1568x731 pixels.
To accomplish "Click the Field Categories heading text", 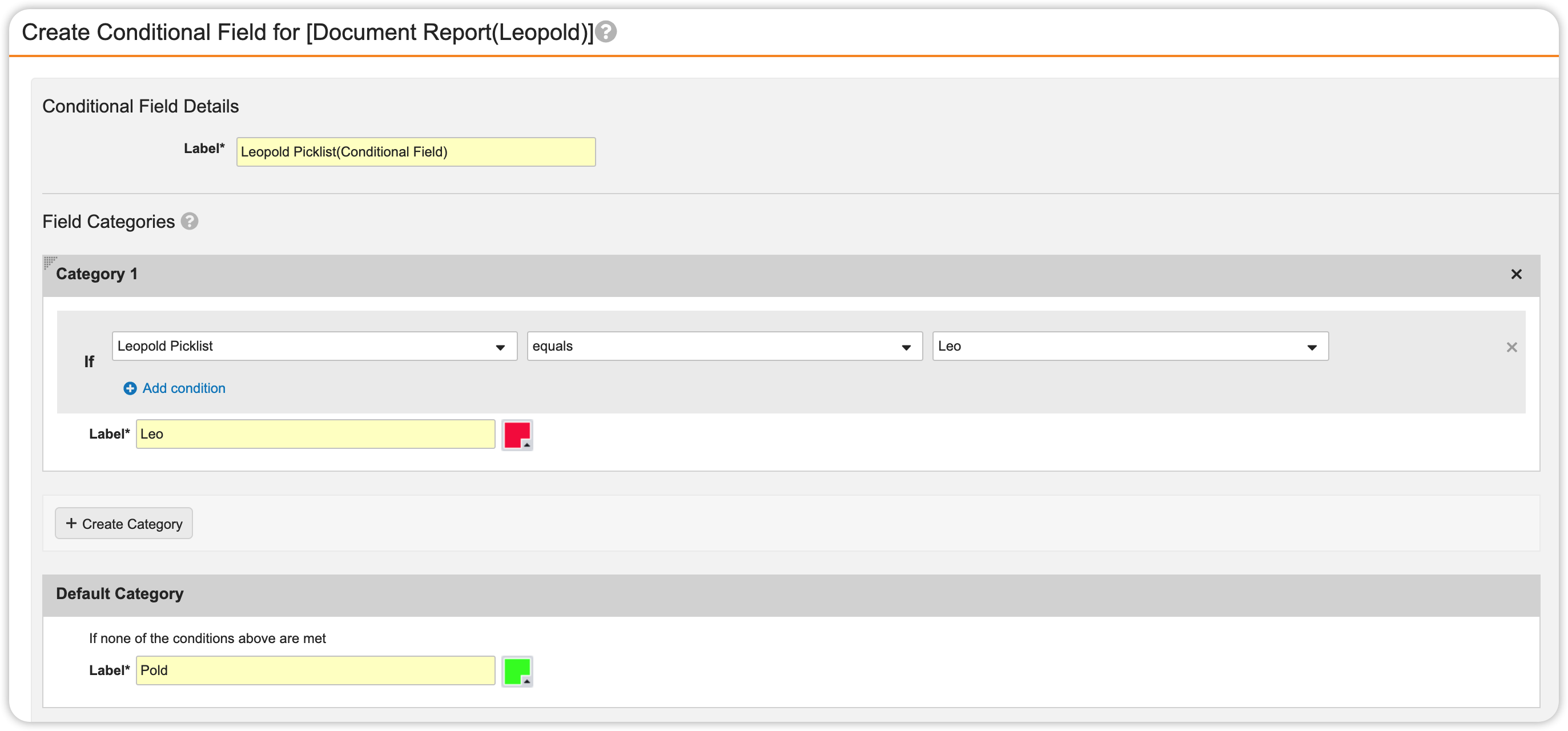I will coord(108,222).
